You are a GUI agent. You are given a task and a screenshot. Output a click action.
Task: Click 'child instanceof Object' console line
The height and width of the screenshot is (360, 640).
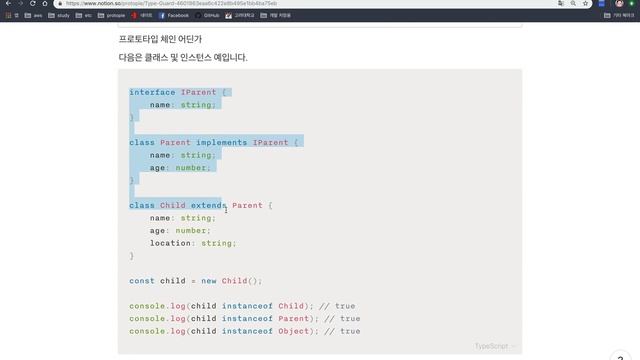pyautogui.click(x=245, y=331)
